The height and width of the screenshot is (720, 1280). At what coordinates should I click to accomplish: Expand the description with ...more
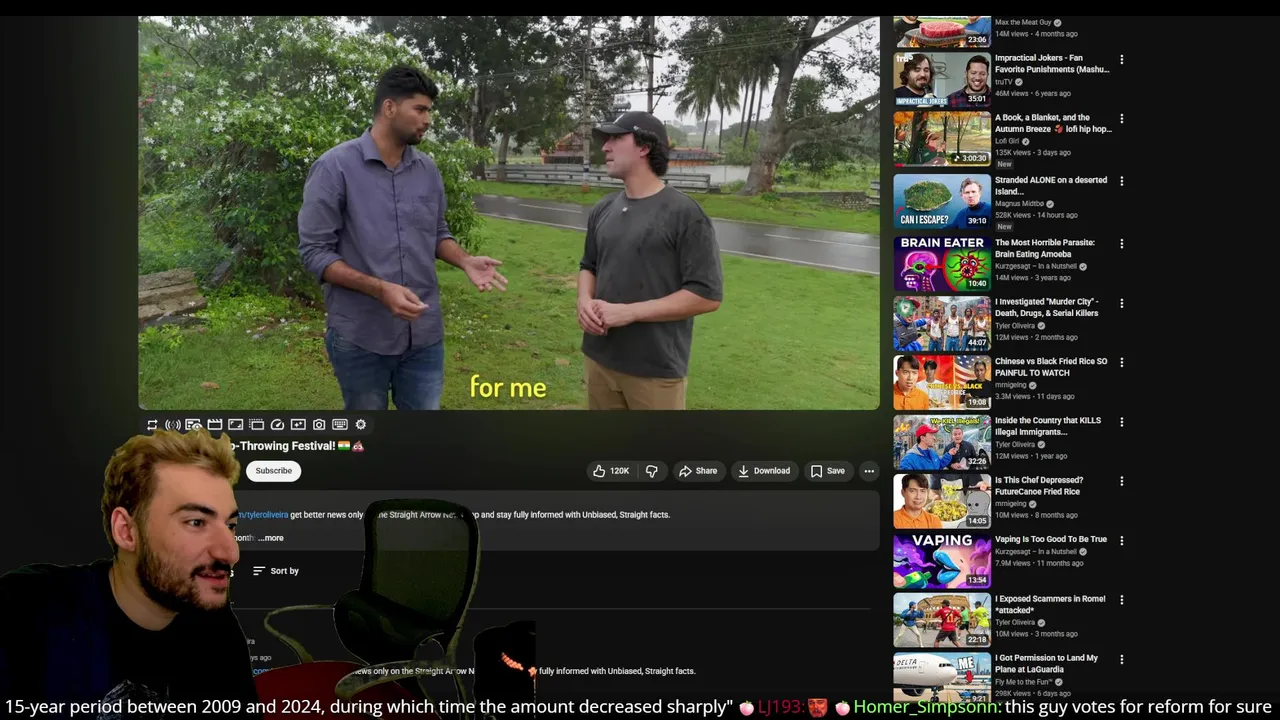pyautogui.click(x=271, y=538)
